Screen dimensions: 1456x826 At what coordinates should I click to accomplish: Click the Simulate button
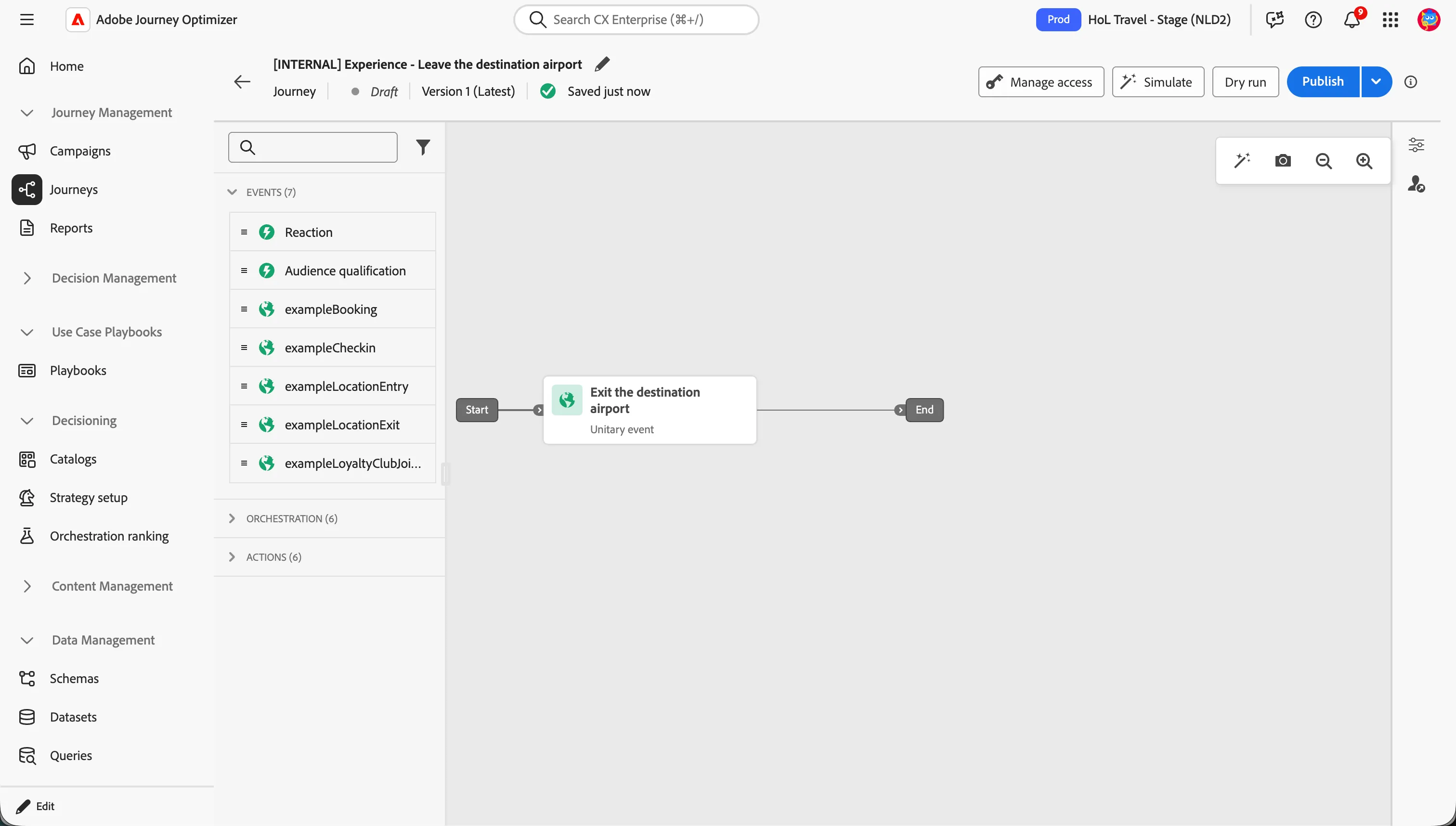pos(1157,82)
